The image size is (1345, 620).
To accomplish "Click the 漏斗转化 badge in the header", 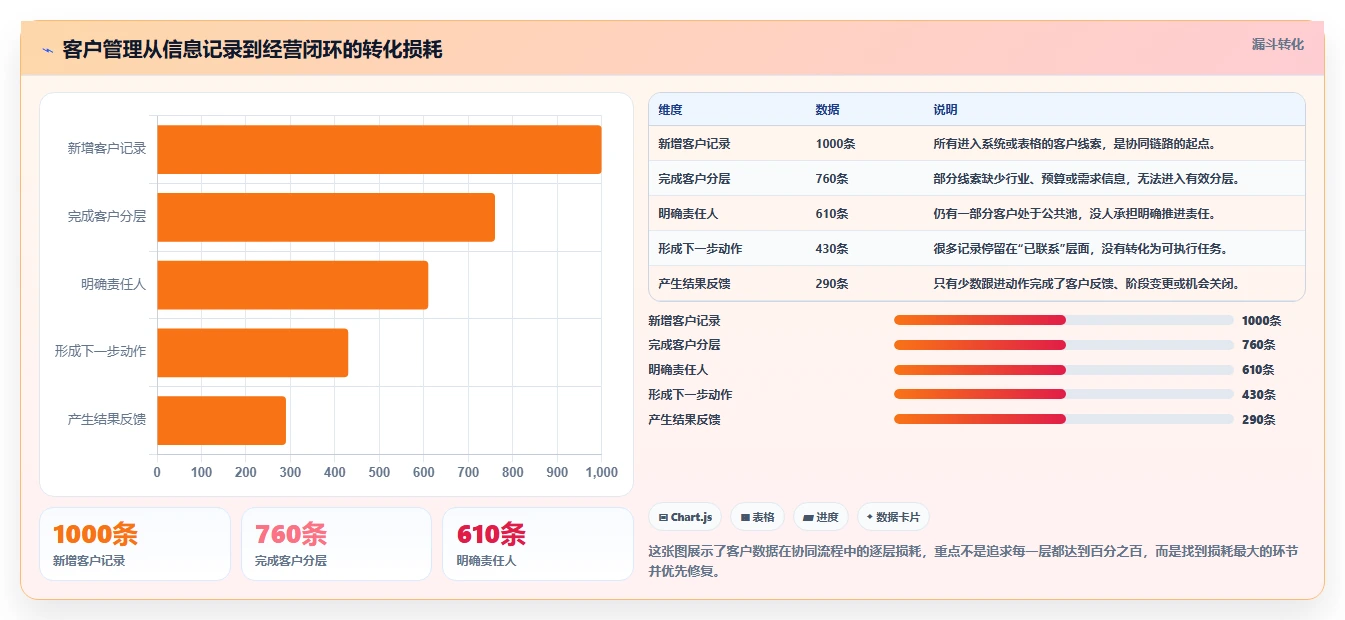I will pos(1277,44).
